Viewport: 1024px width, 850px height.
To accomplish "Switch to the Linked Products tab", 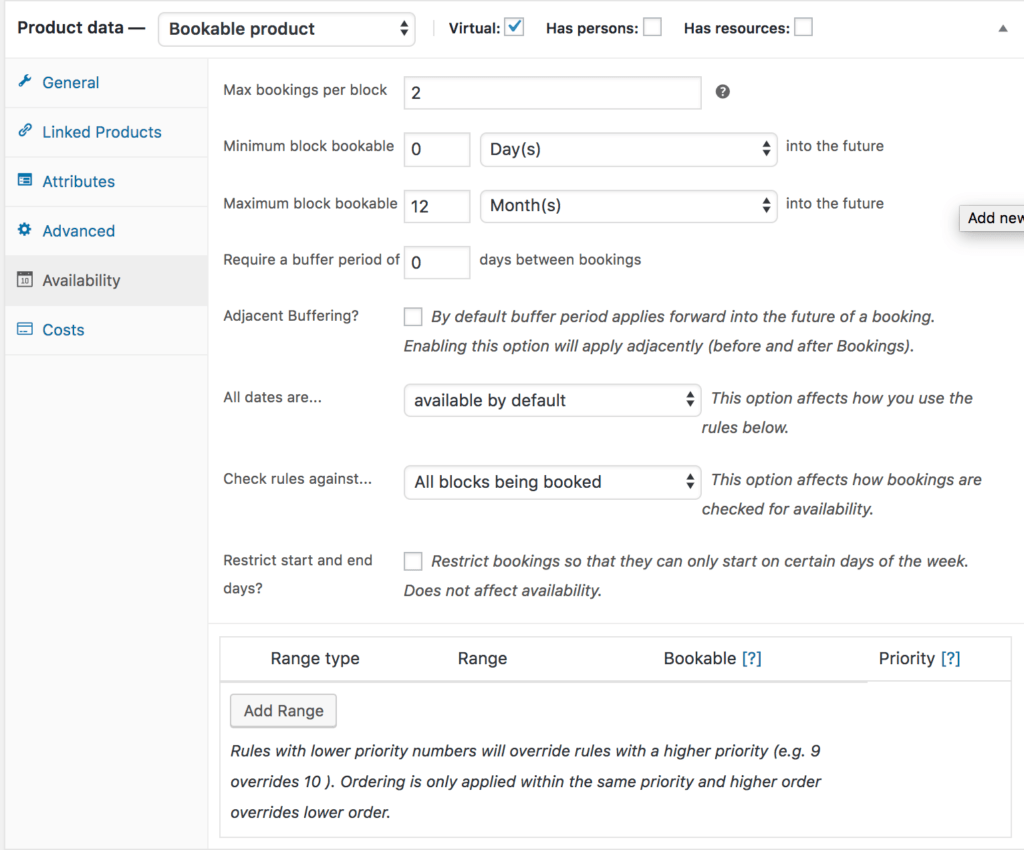I will (x=101, y=132).
